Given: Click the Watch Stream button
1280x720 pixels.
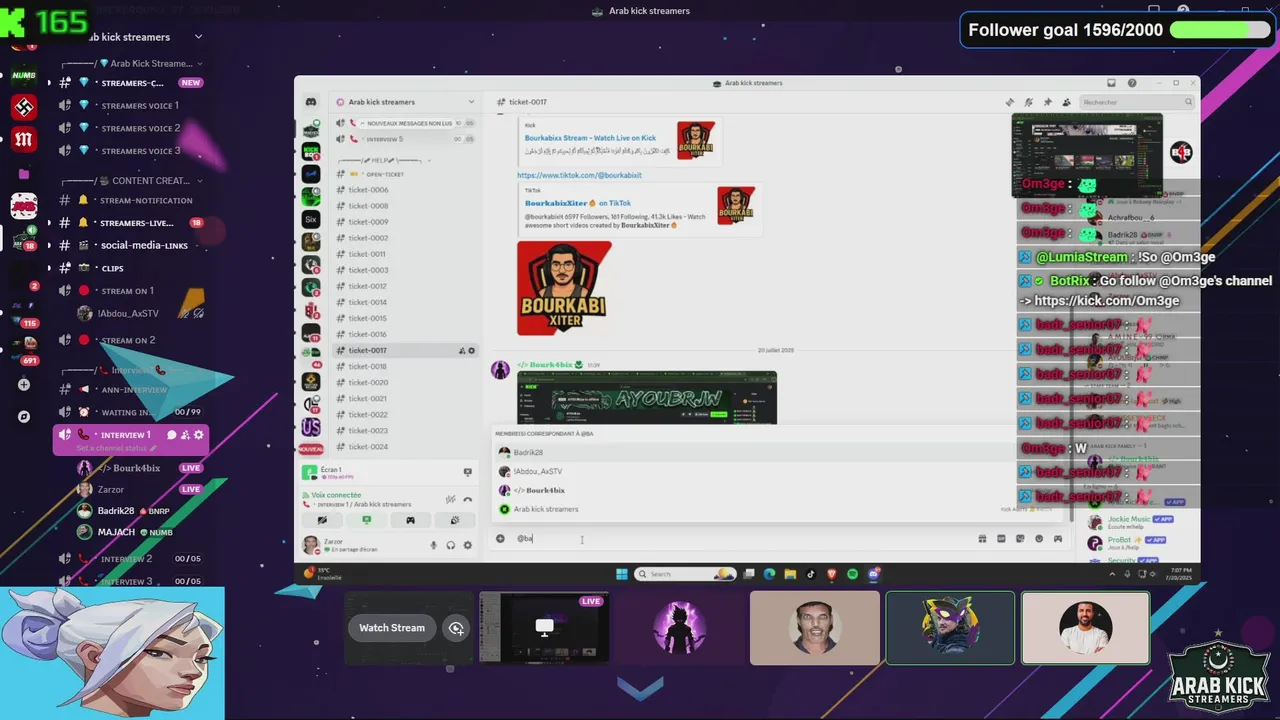Looking at the screenshot, I should pyautogui.click(x=392, y=628).
